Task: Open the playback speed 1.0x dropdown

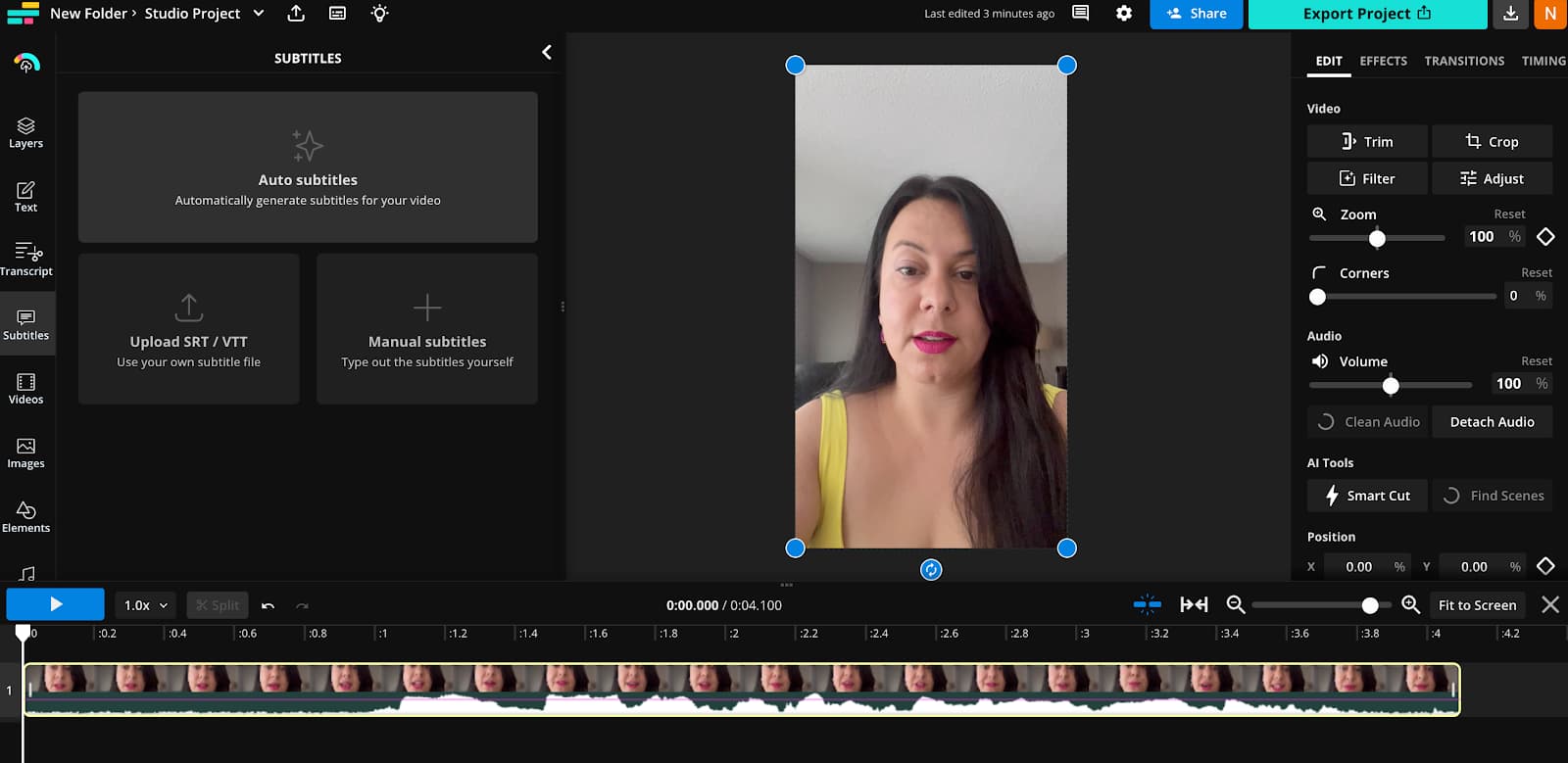Action: 146,605
